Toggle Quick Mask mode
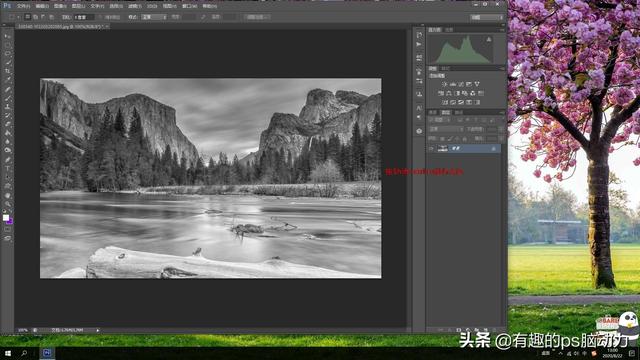Viewport: 640px width, 360px height. tap(7, 229)
